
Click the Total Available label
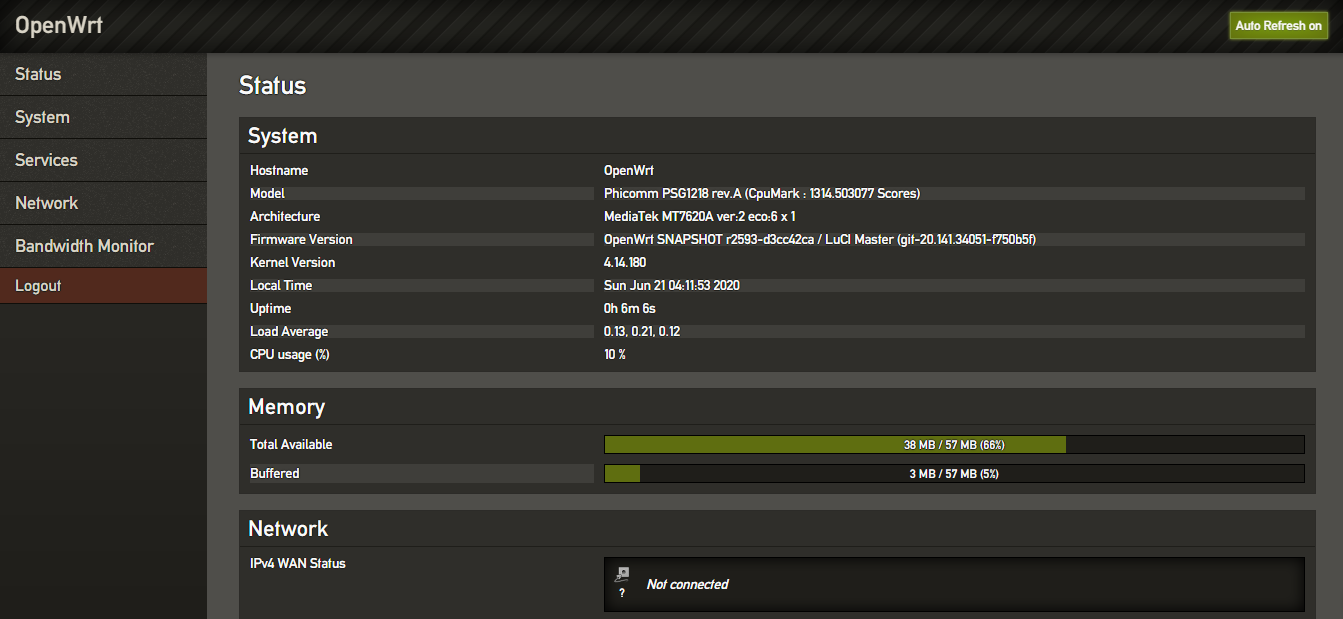coord(291,444)
